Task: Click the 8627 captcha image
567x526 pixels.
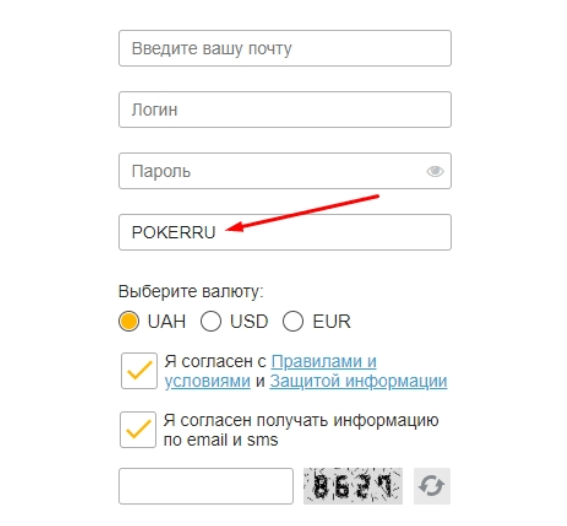Action: 353,486
